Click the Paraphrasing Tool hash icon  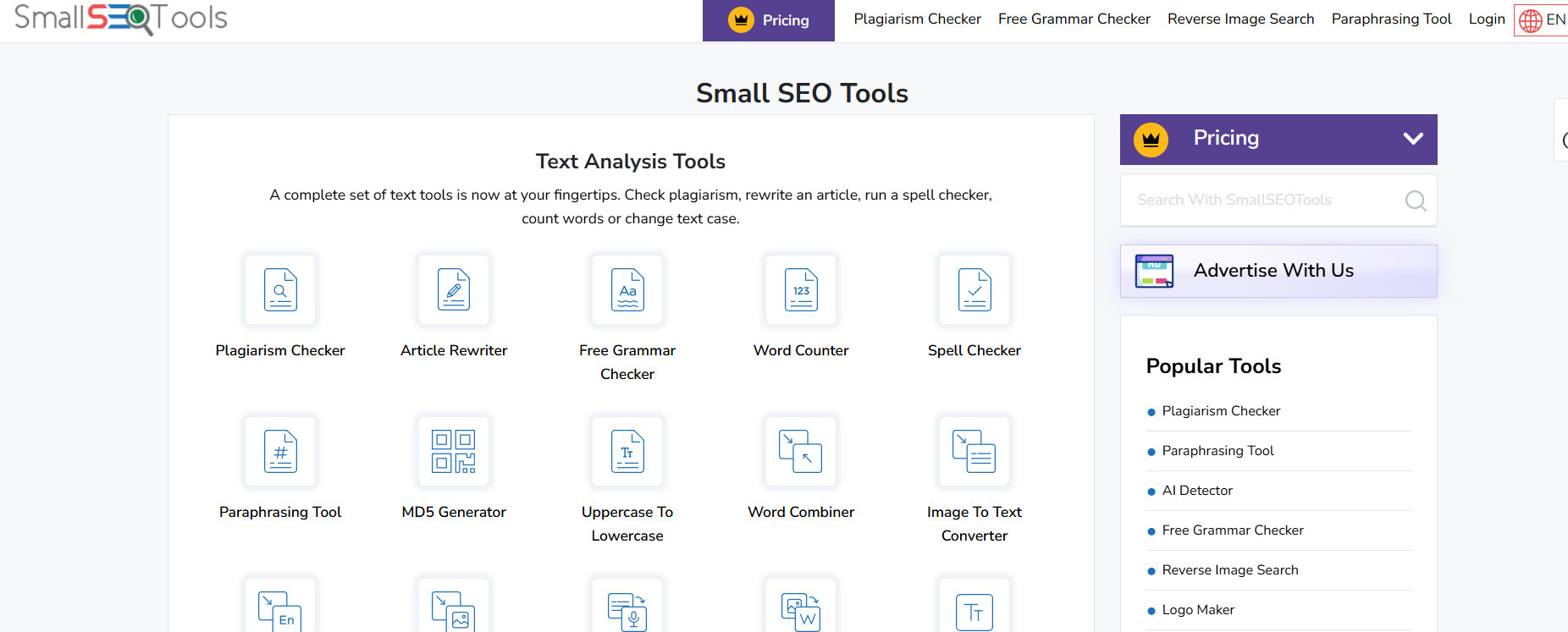click(280, 452)
